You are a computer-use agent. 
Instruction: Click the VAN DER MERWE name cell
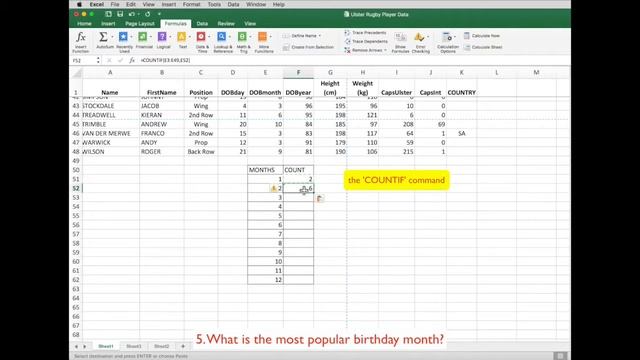(x=110, y=133)
